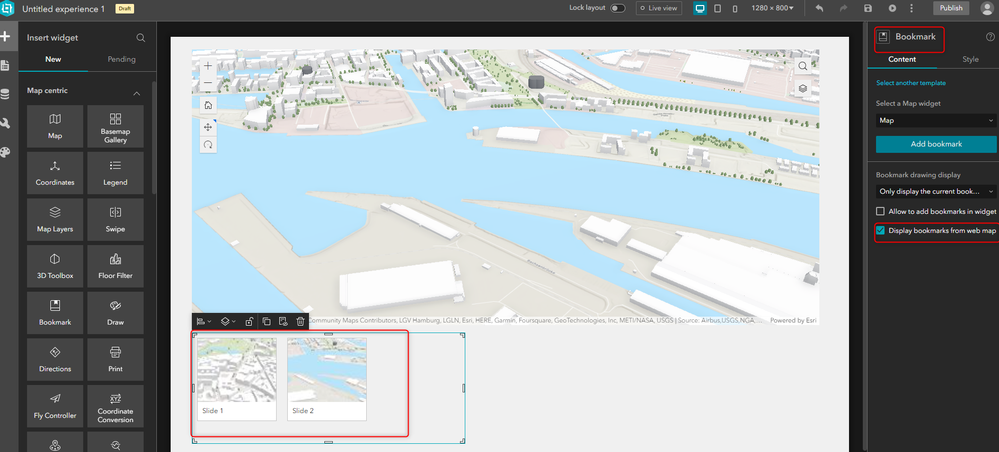The image size is (999, 452).
Task: Click the map home button
Action: pos(208,105)
